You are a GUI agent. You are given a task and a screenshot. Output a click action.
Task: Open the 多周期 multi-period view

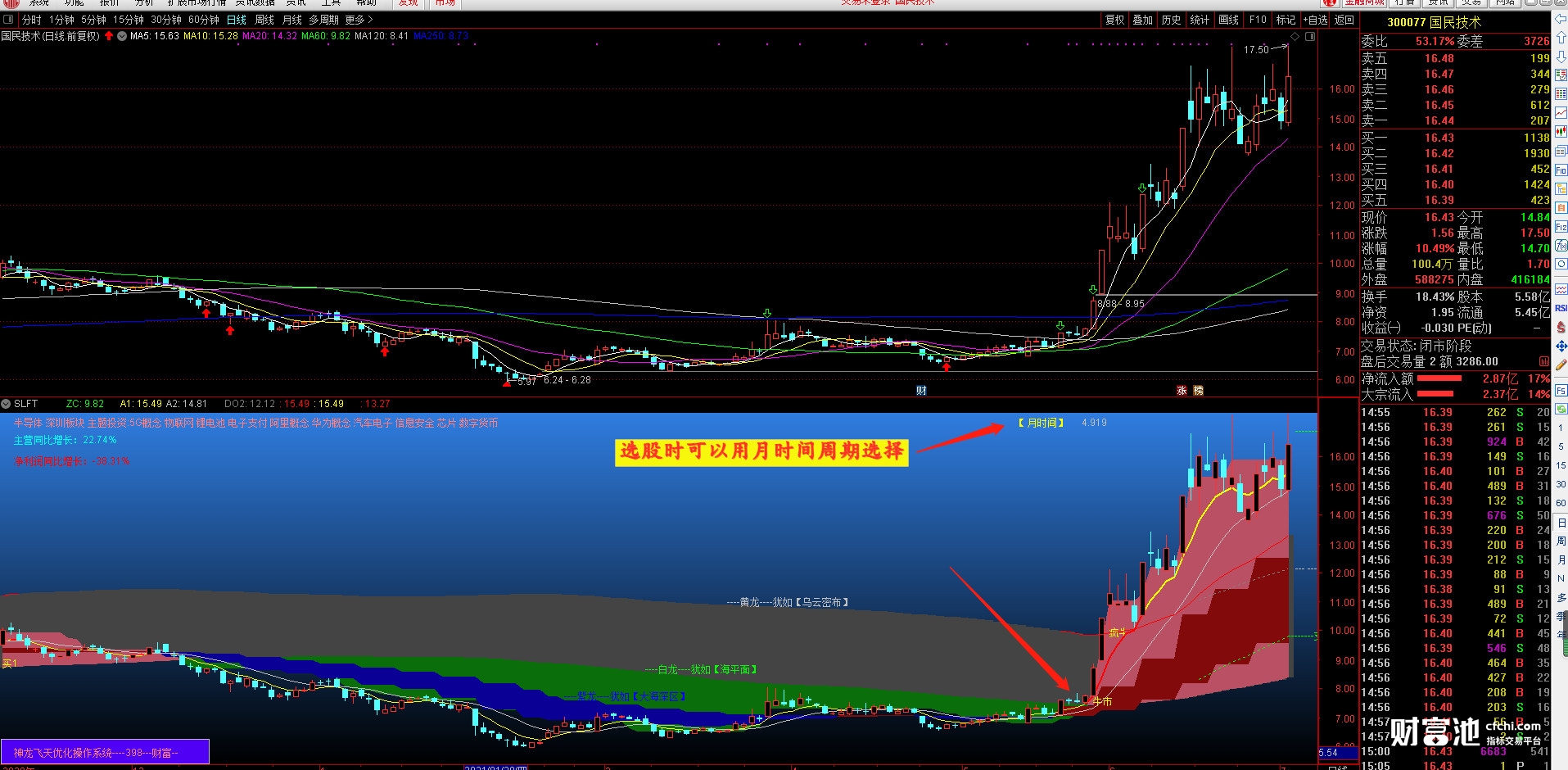pos(323,20)
